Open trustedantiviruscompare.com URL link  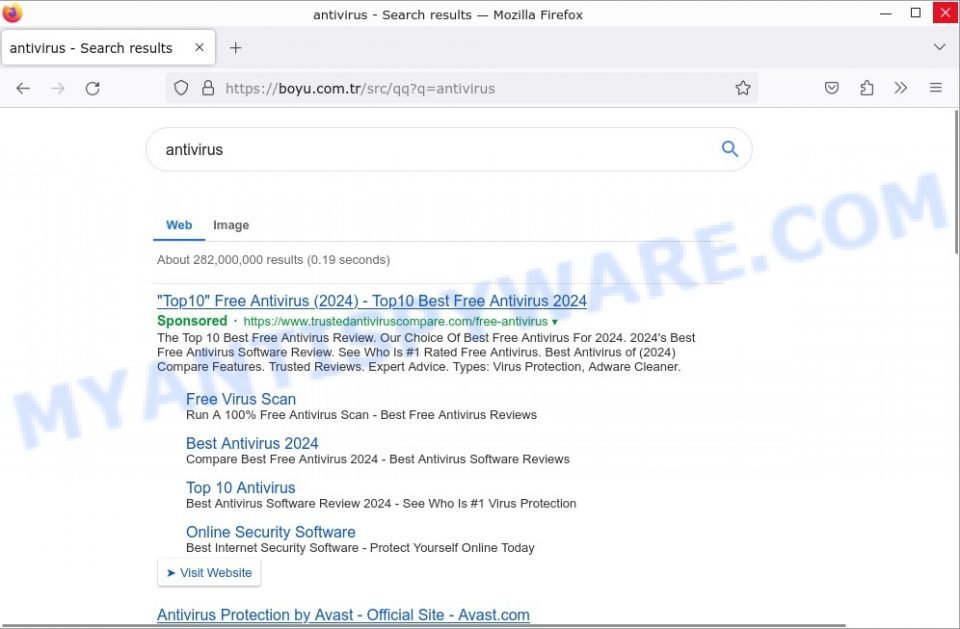click(x=396, y=322)
